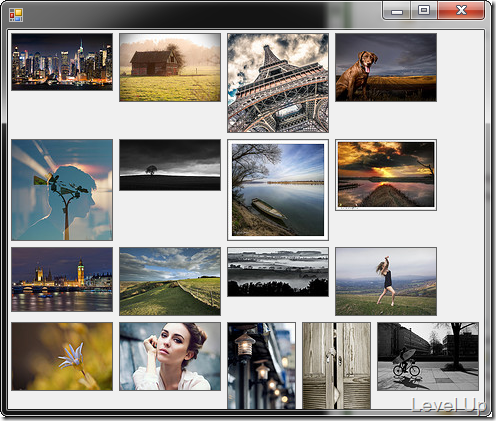This screenshot has height=421, width=496.
Task: Pick the misty monochrome landscape photo
Action: tap(278, 272)
